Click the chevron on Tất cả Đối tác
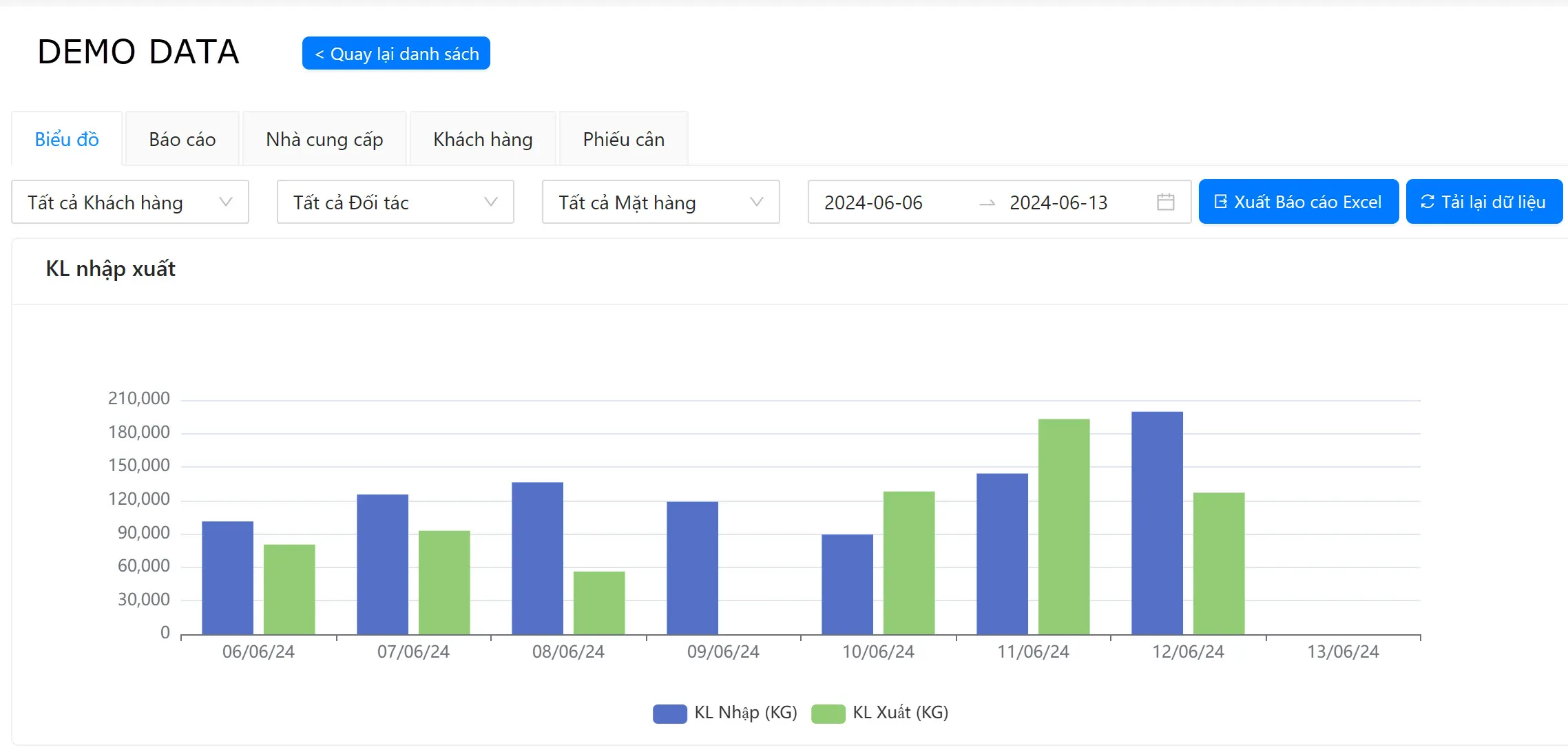The image size is (1568, 752). (x=490, y=202)
